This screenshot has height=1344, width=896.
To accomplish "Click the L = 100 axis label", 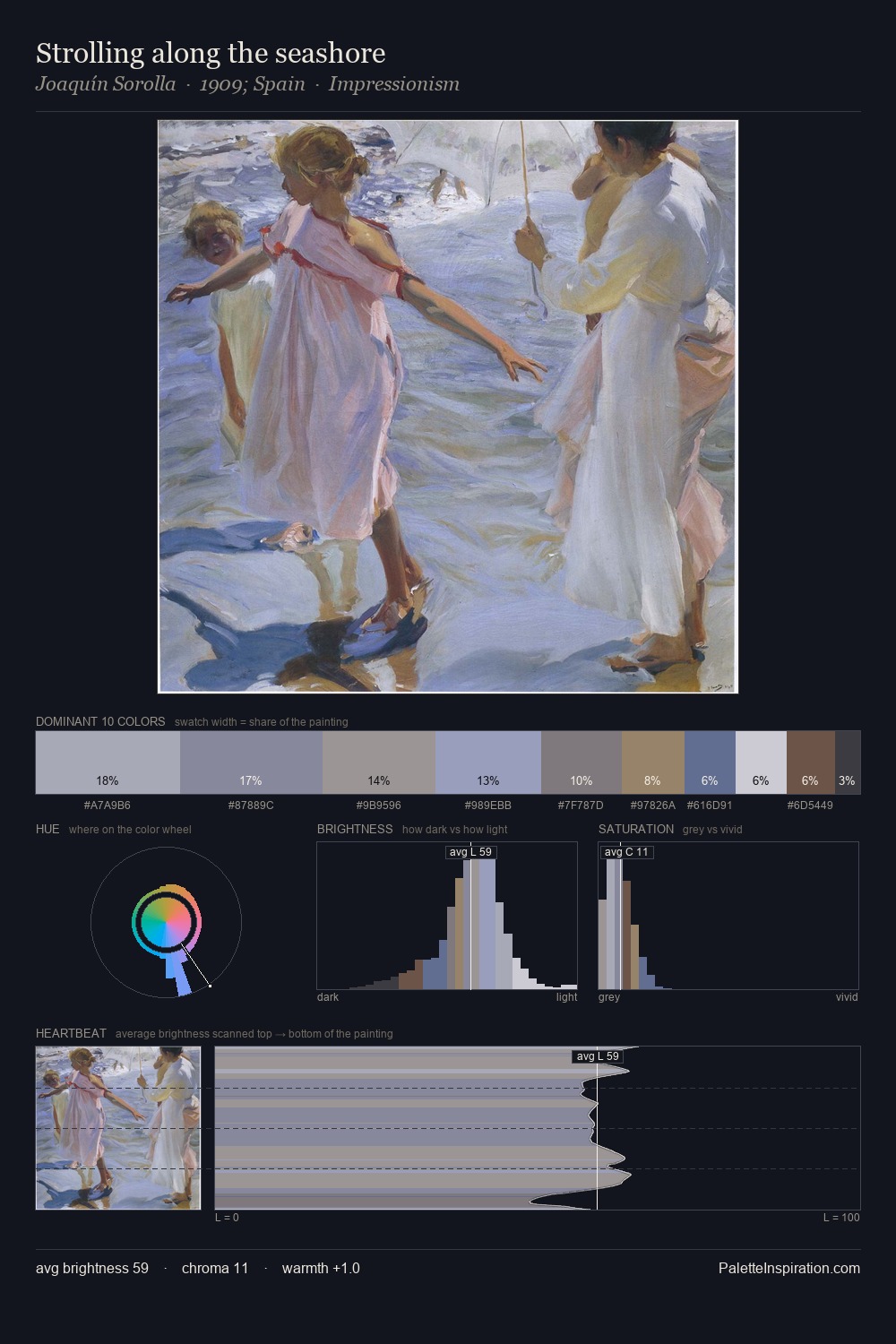I will [x=841, y=1218].
